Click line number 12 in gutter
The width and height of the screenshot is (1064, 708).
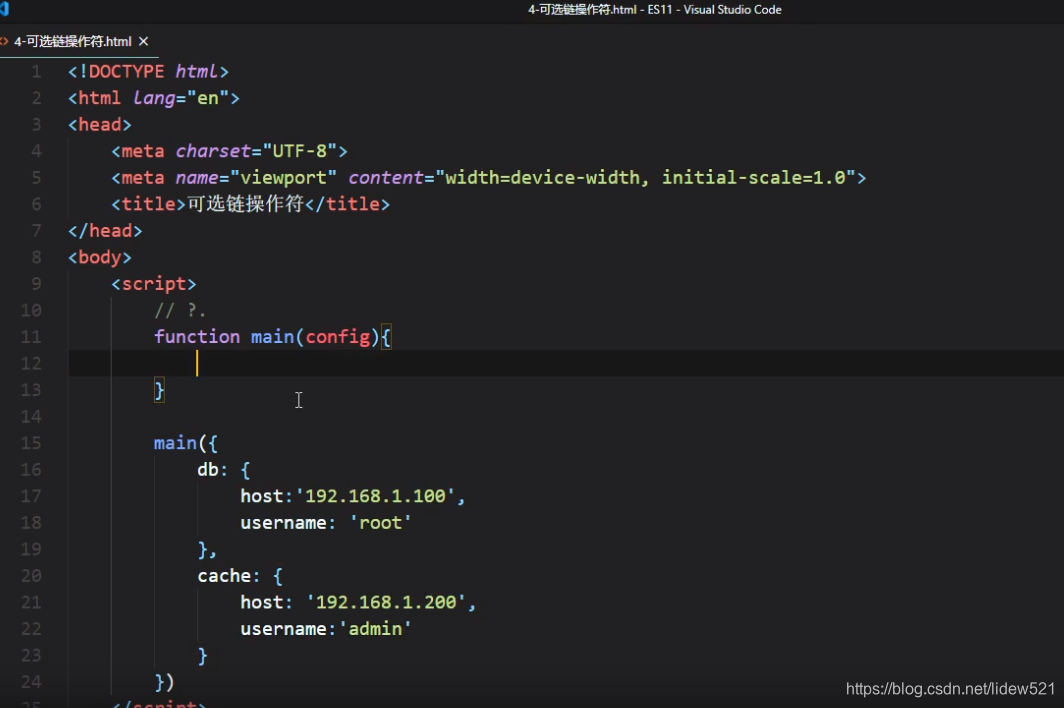tap(31, 363)
